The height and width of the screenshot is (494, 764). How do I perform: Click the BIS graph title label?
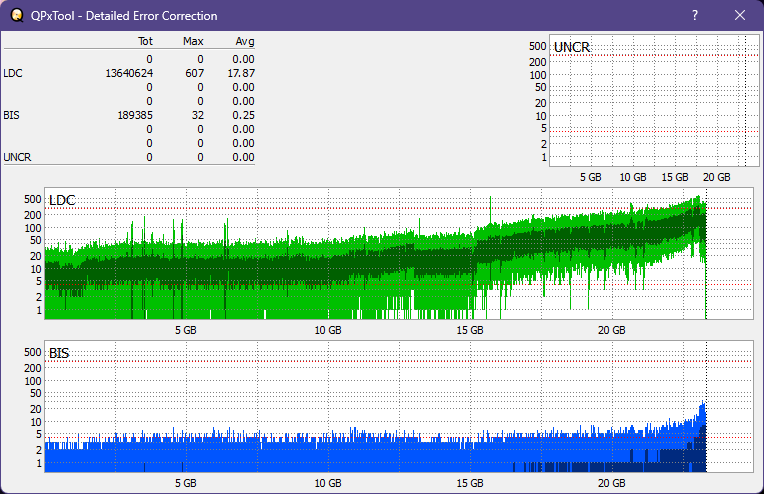point(59,353)
